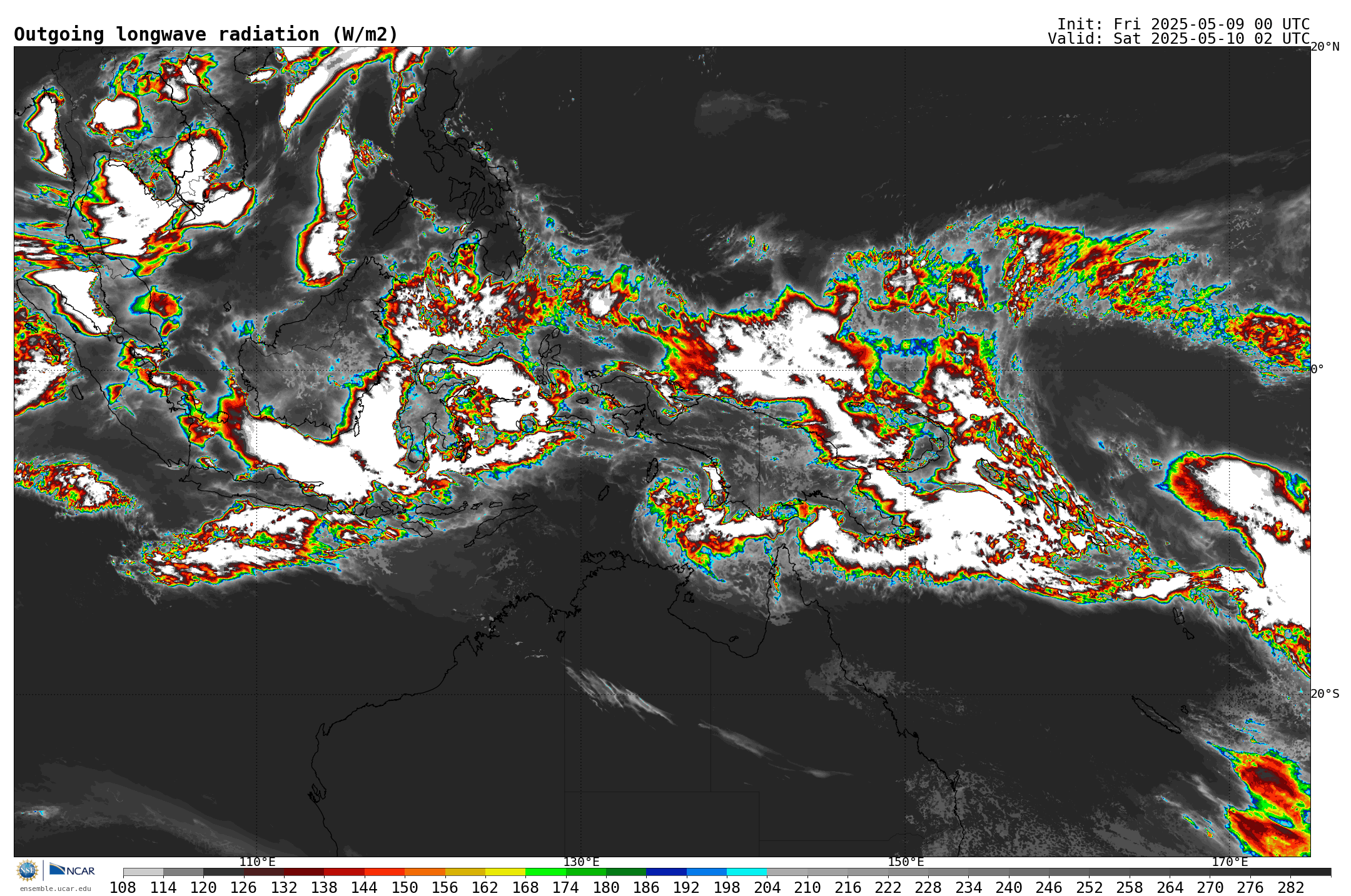The width and height of the screenshot is (1351, 896).
Task: Choose the medium blue 192–198 colorbar swatch
Action: point(707,872)
